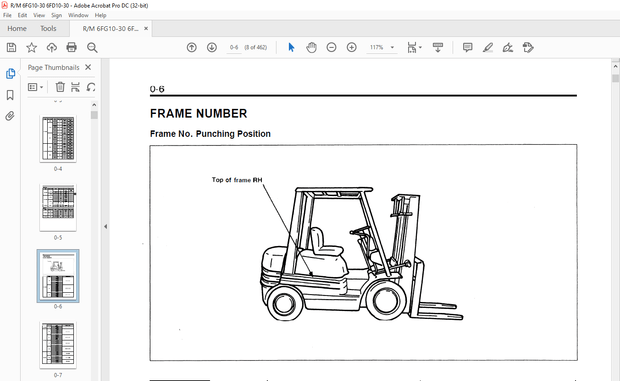The width and height of the screenshot is (620, 381).
Task: Print the document using the printer icon
Action: 72,48
